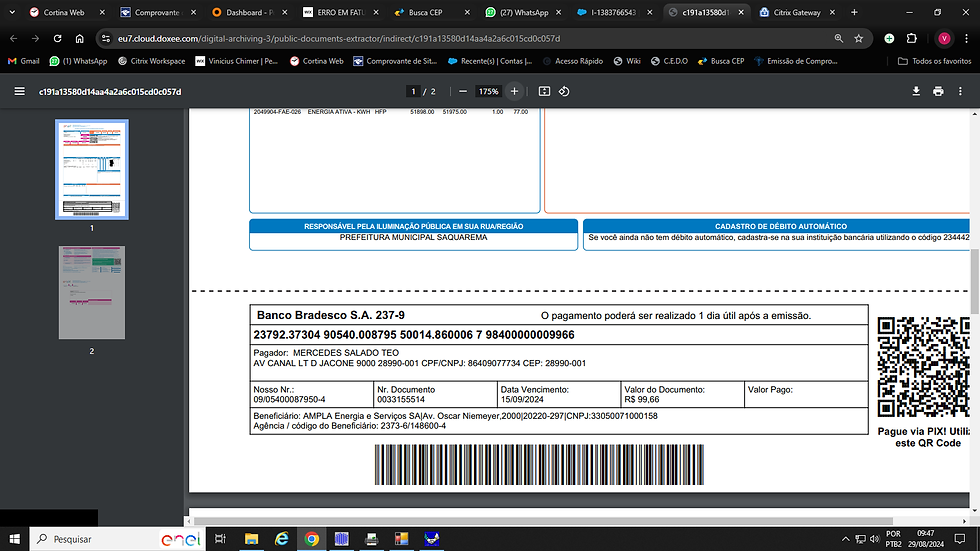Viewport: 980px width, 551px height.
Task: Click the boleto digit line 23792.37304
Action: coord(414,335)
